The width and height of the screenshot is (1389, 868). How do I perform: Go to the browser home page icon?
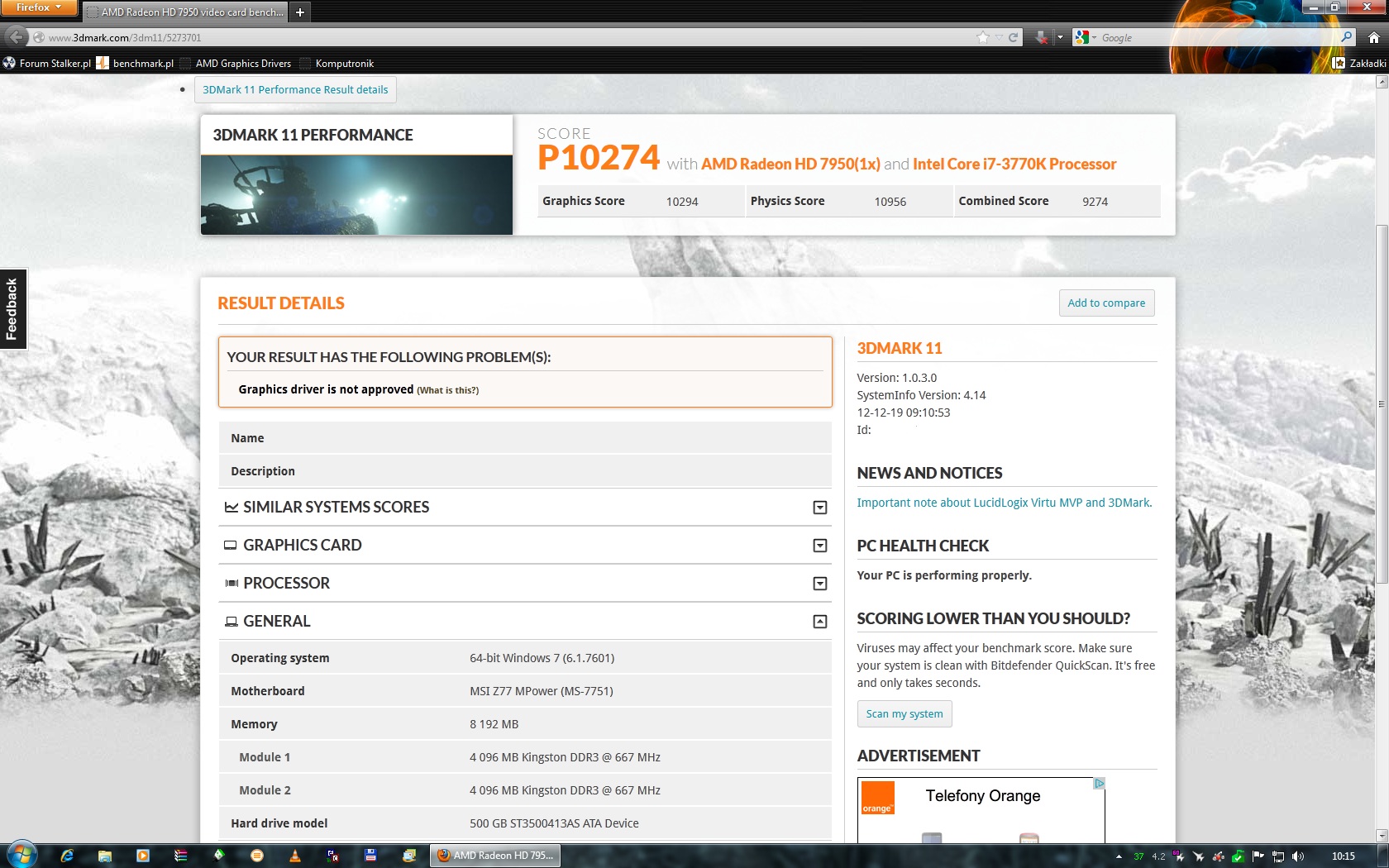[x=1373, y=37]
